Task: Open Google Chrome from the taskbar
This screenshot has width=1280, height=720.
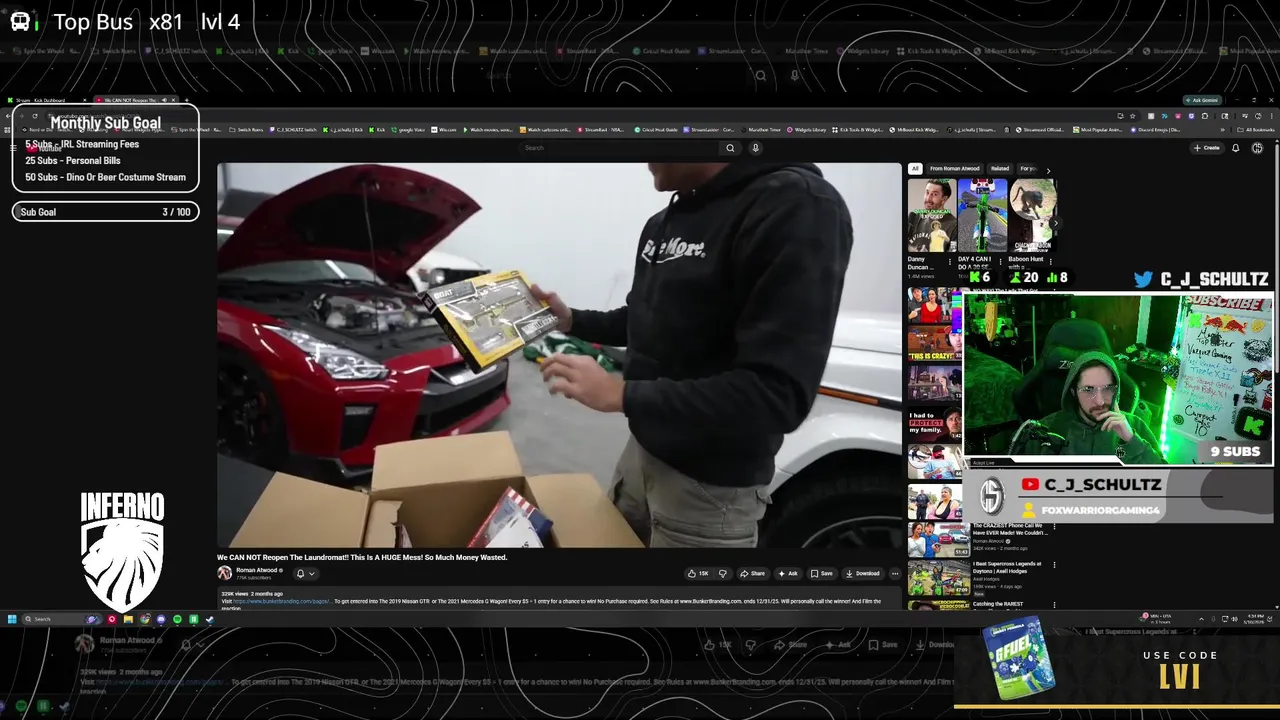Action: point(145,619)
